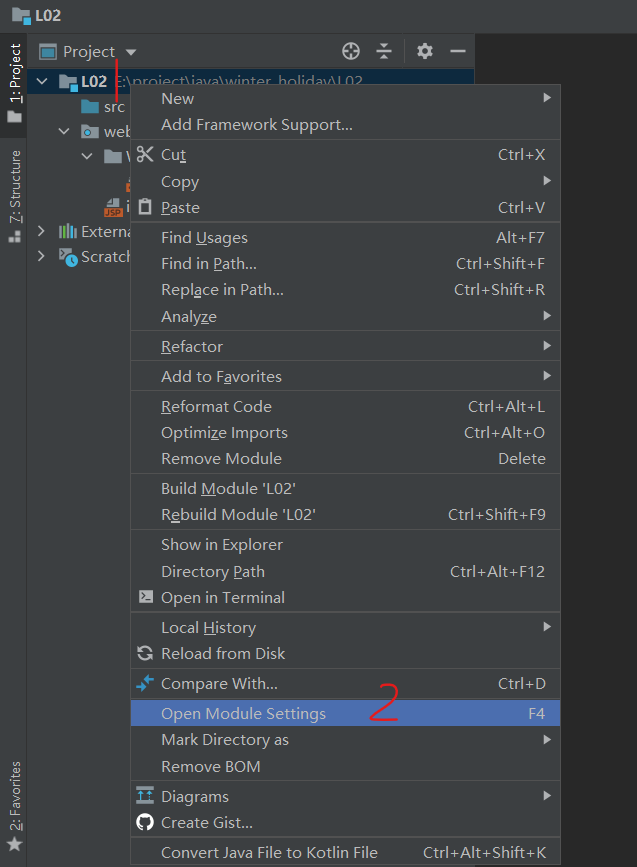Expand the Add to Favorites submenu arrow
The width and height of the screenshot is (637, 867).
(x=547, y=375)
